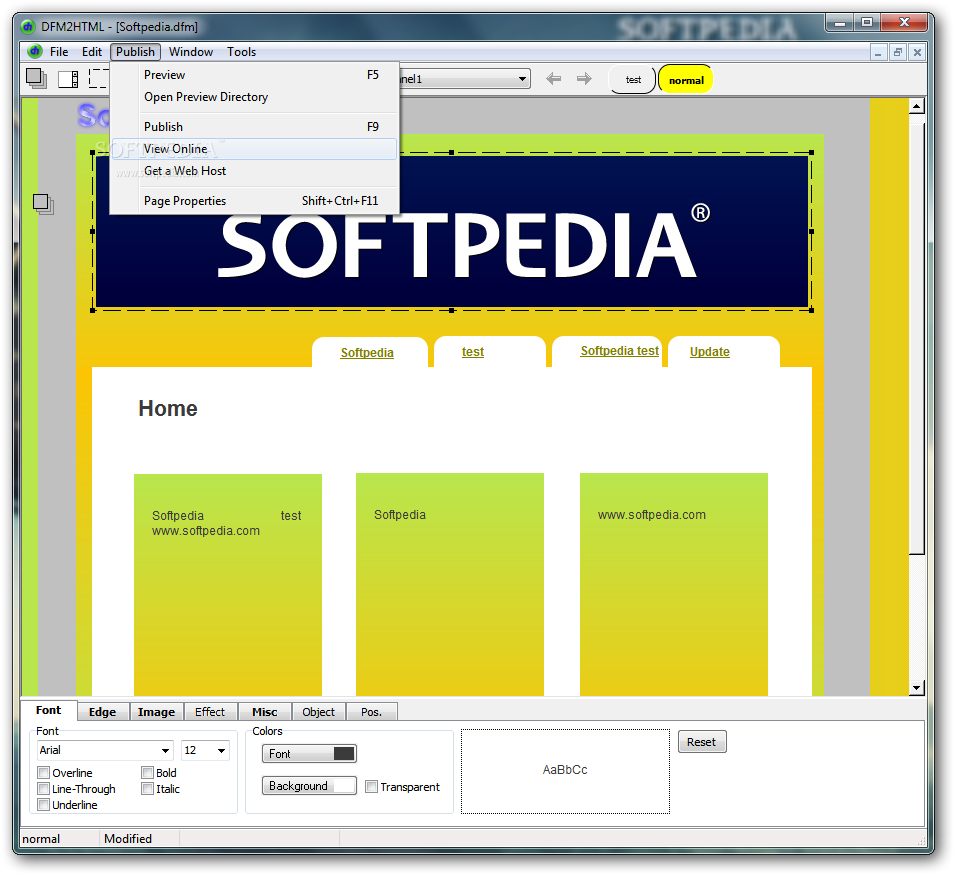
Task: Click the 'test' navigation link
Action: (x=473, y=351)
